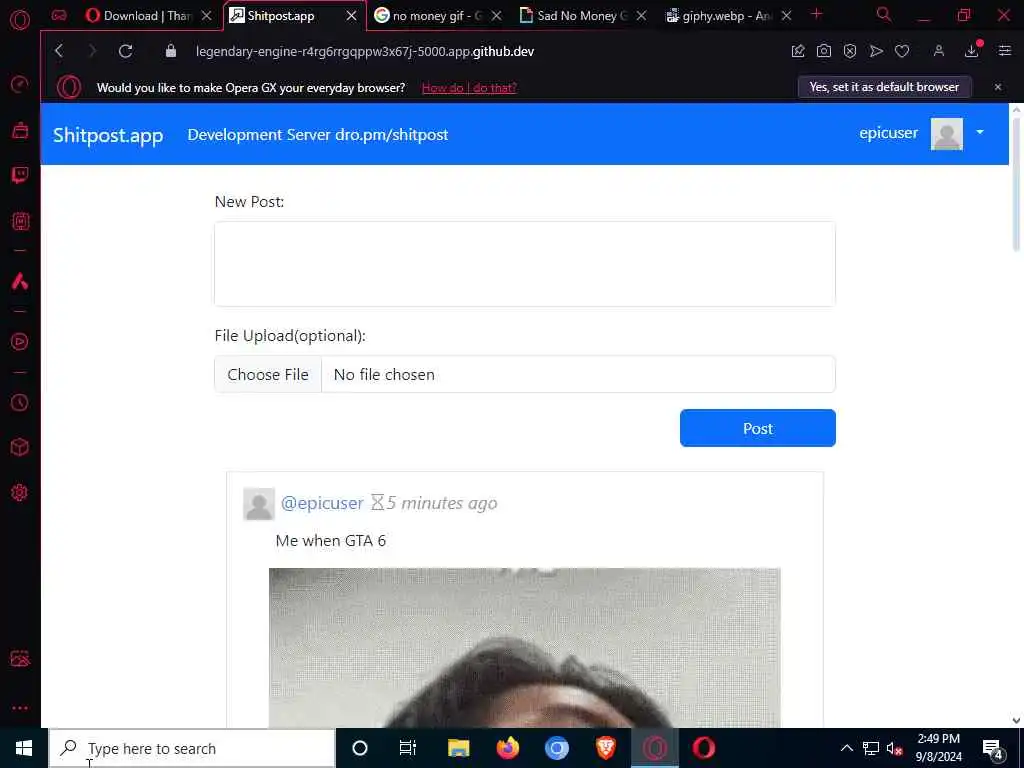Screen dimensions: 1024x768
Task: Click the post author's avatar thumbnail
Action: (x=259, y=504)
